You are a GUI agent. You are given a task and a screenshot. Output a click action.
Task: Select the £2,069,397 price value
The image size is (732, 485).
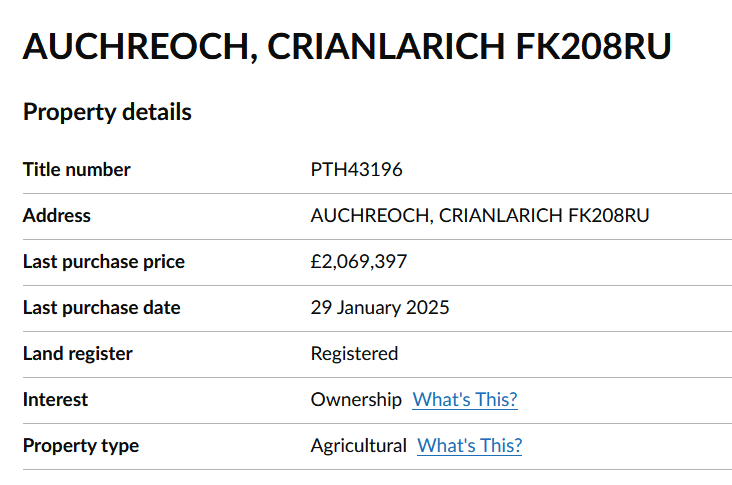coord(359,262)
